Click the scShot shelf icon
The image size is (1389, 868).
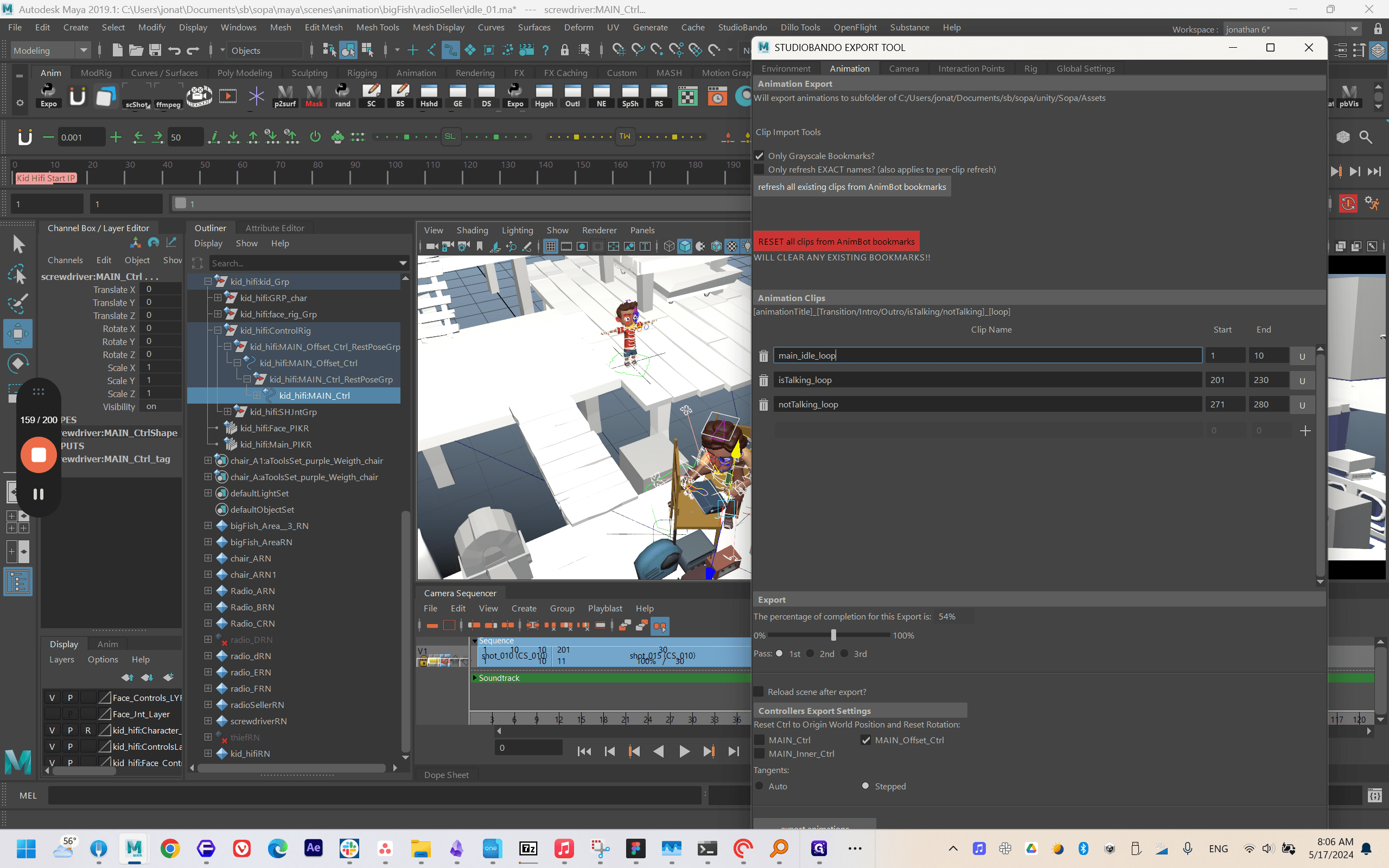[x=137, y=96]
